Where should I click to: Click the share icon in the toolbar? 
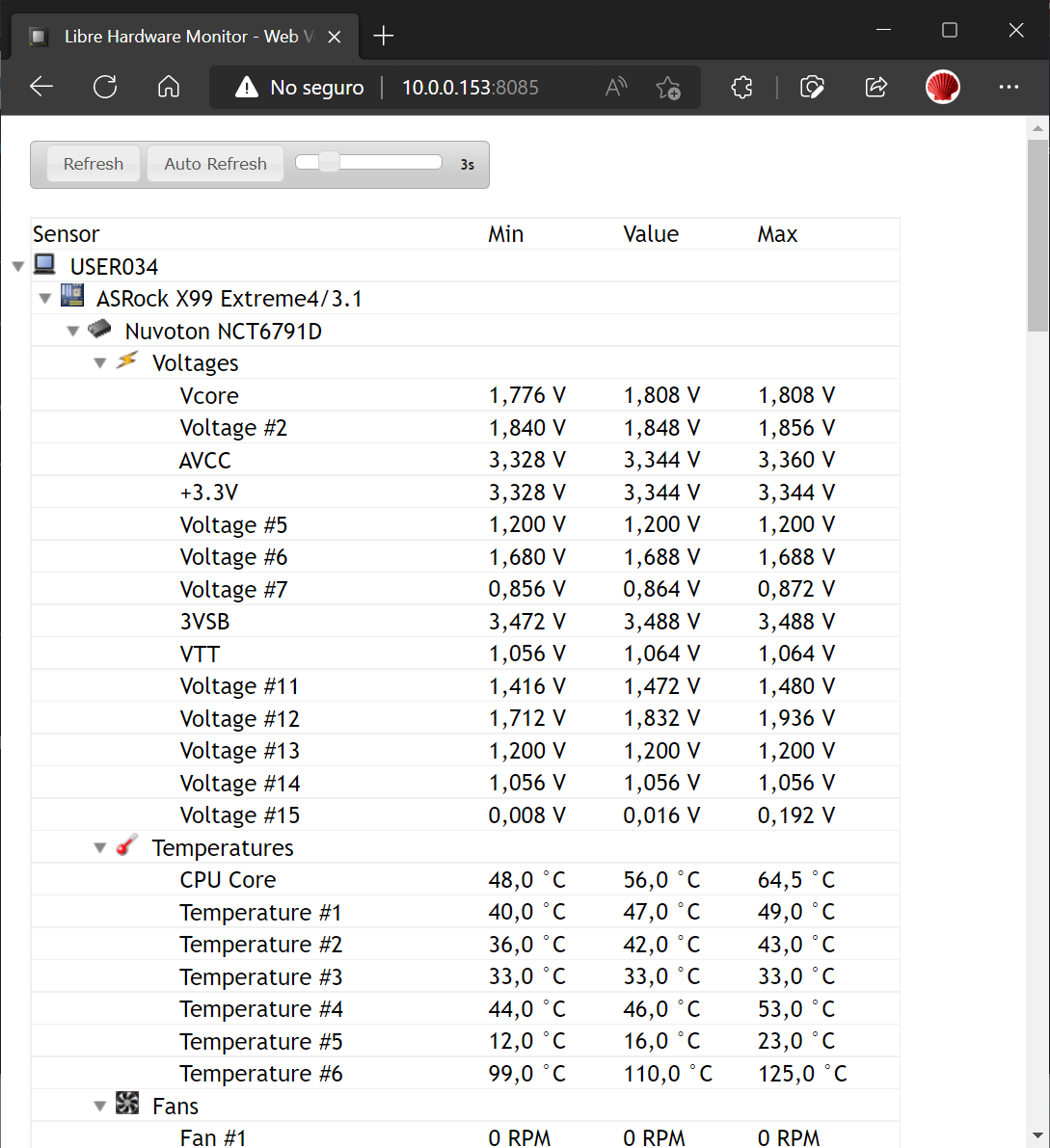875,87
